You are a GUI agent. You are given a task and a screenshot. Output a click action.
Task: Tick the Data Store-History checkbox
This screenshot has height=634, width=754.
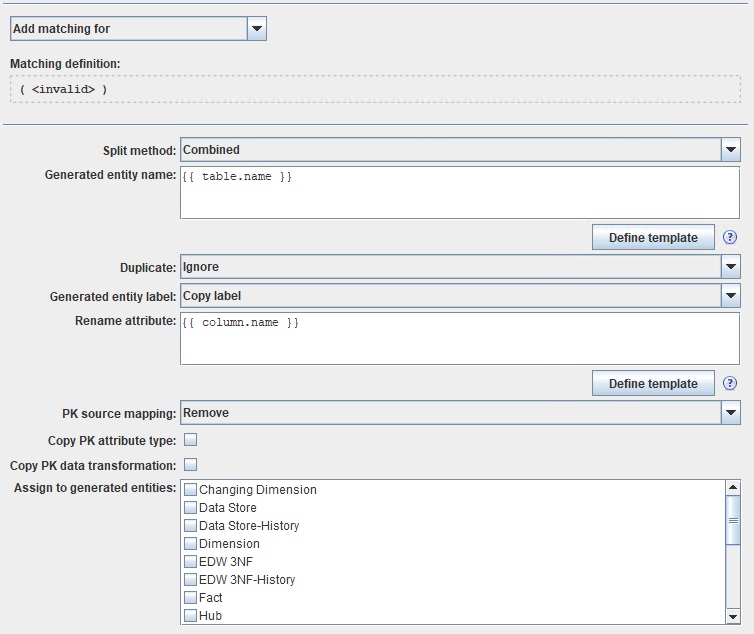pyautogui.click(x=191, y=526)
